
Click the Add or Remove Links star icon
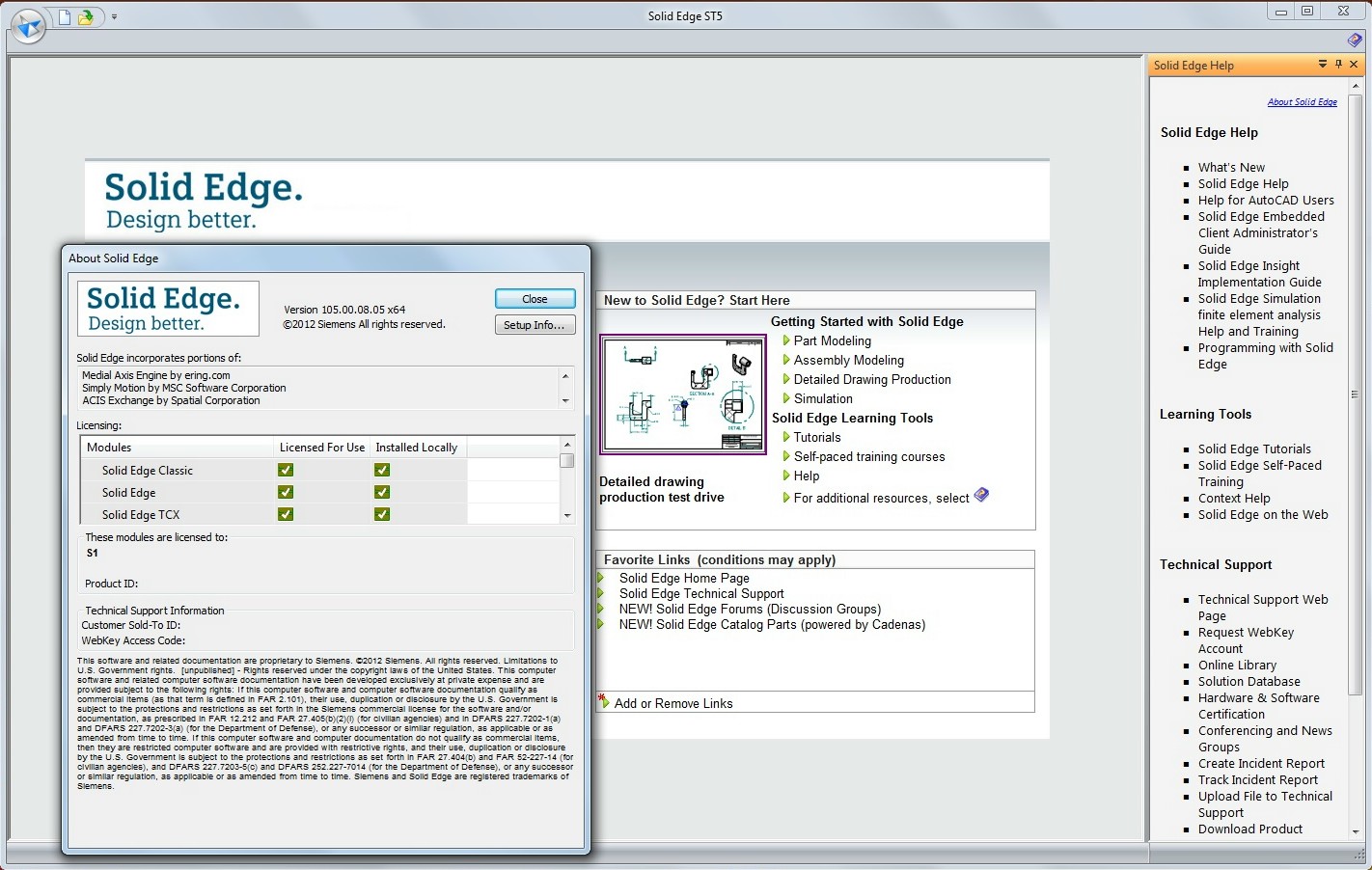coord(603,701)
